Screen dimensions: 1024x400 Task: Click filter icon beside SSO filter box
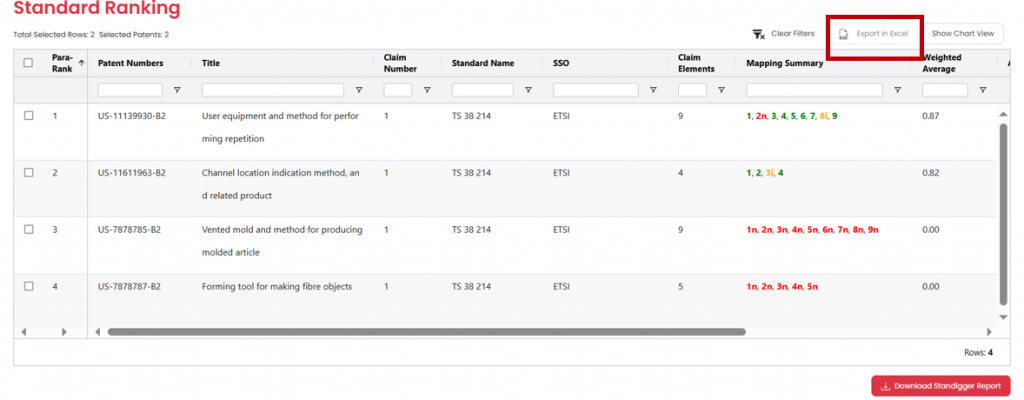(x=653, y=90)
